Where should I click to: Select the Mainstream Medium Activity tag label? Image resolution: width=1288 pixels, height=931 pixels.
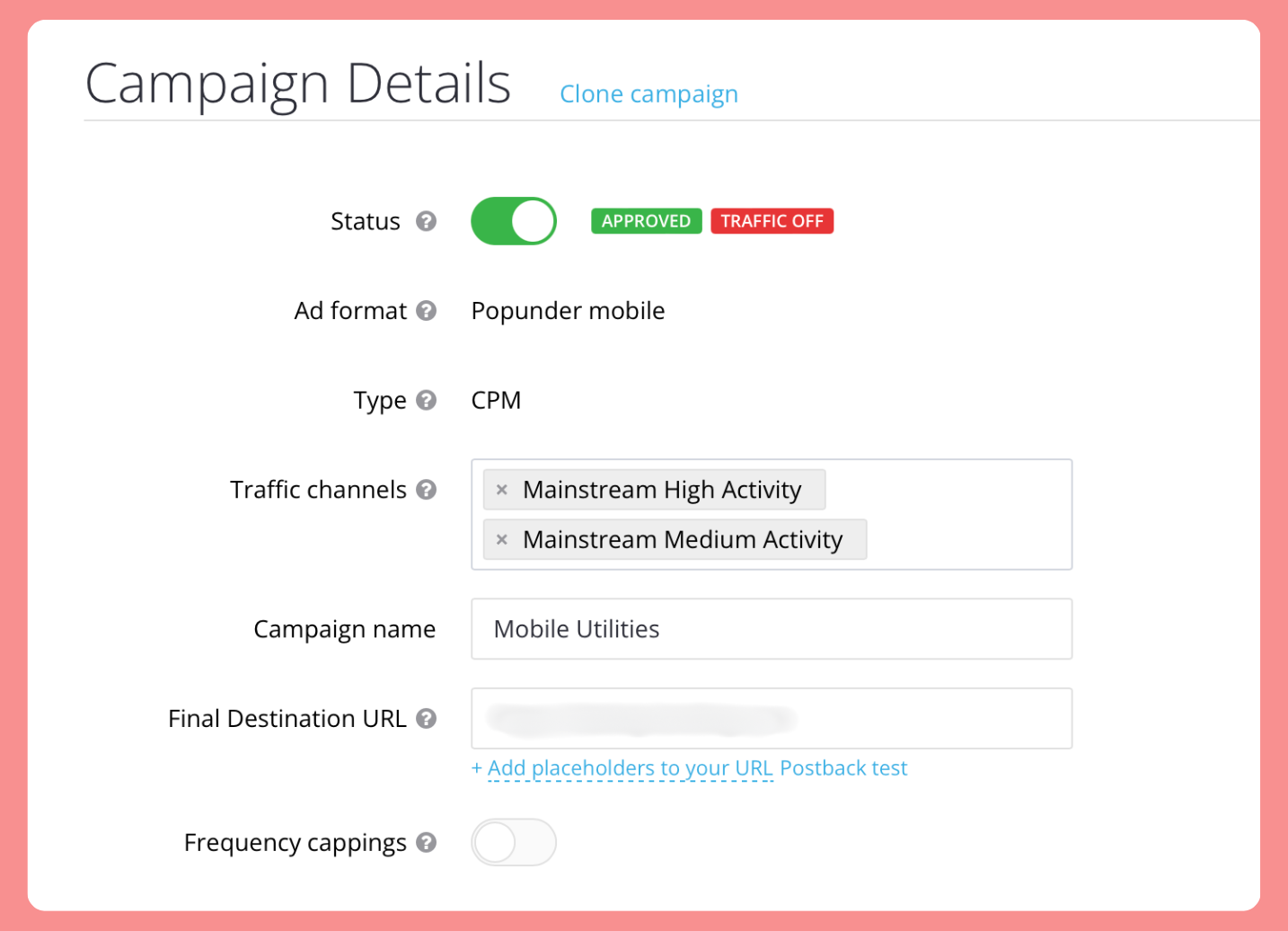pyautogui.click(x=683, y=539)
